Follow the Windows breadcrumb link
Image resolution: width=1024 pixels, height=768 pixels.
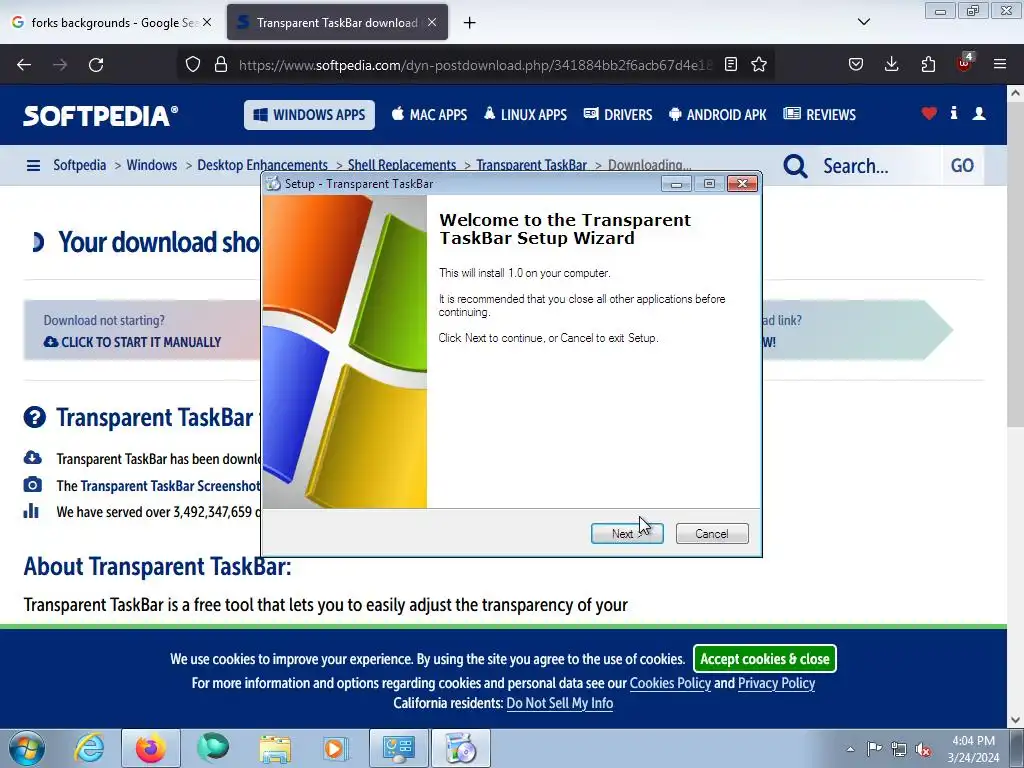tap(152, 165)
